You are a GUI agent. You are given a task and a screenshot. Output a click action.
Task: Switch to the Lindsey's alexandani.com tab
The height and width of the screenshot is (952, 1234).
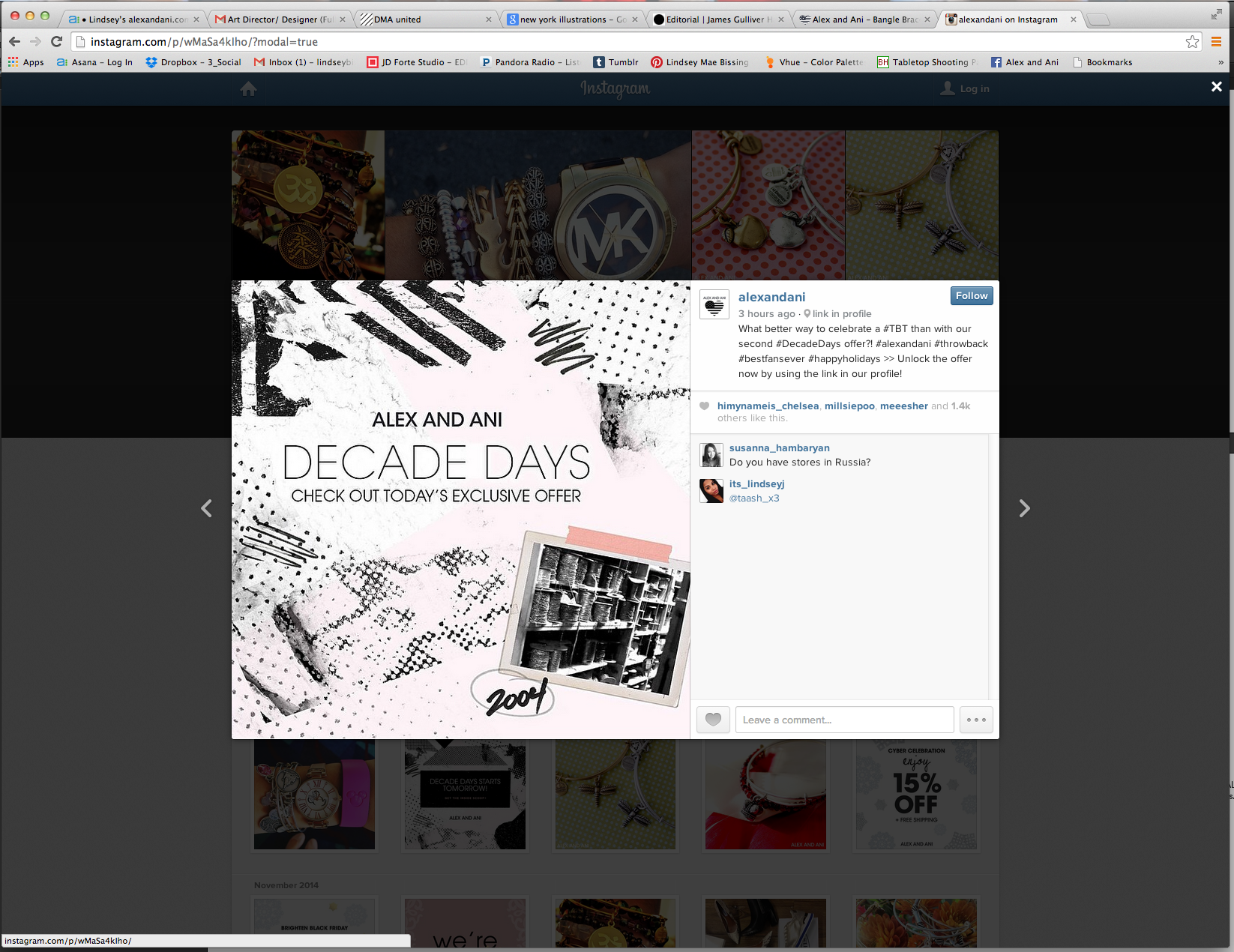(134, 19)
